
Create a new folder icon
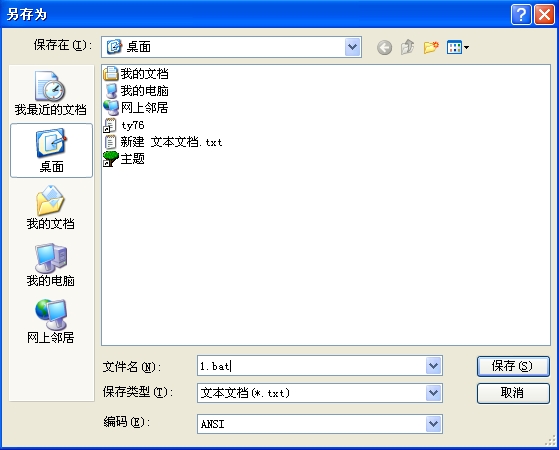coord(431,47)
